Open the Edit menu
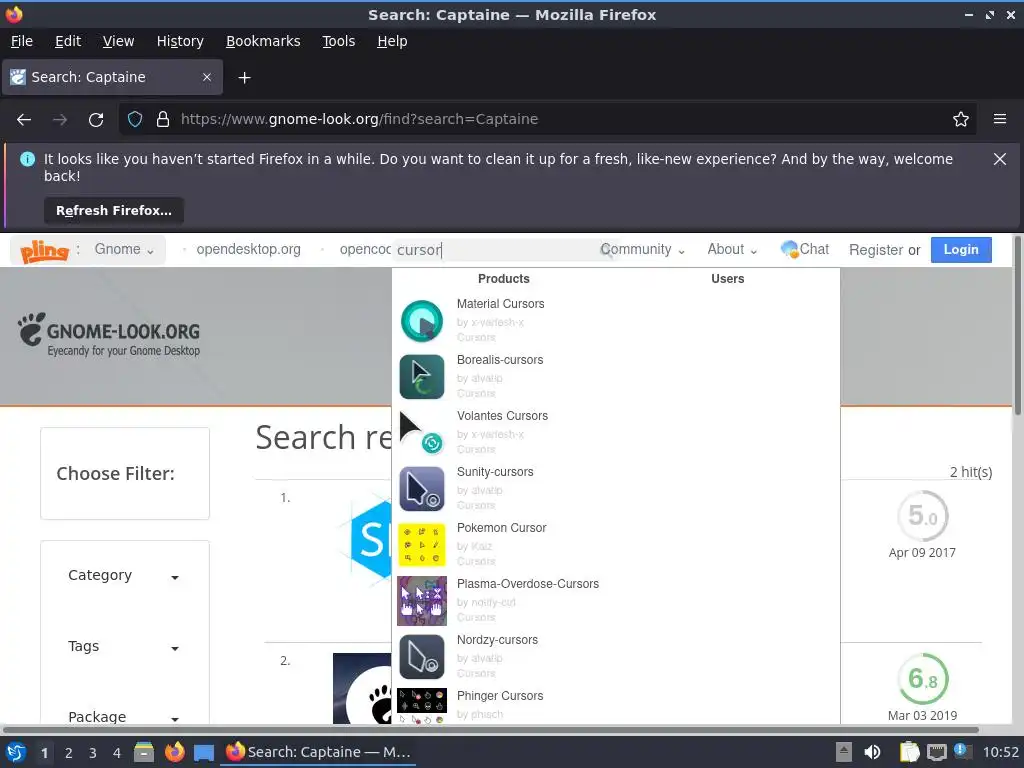This screenshot has height=768, width=1024. (x=68, y=41)
